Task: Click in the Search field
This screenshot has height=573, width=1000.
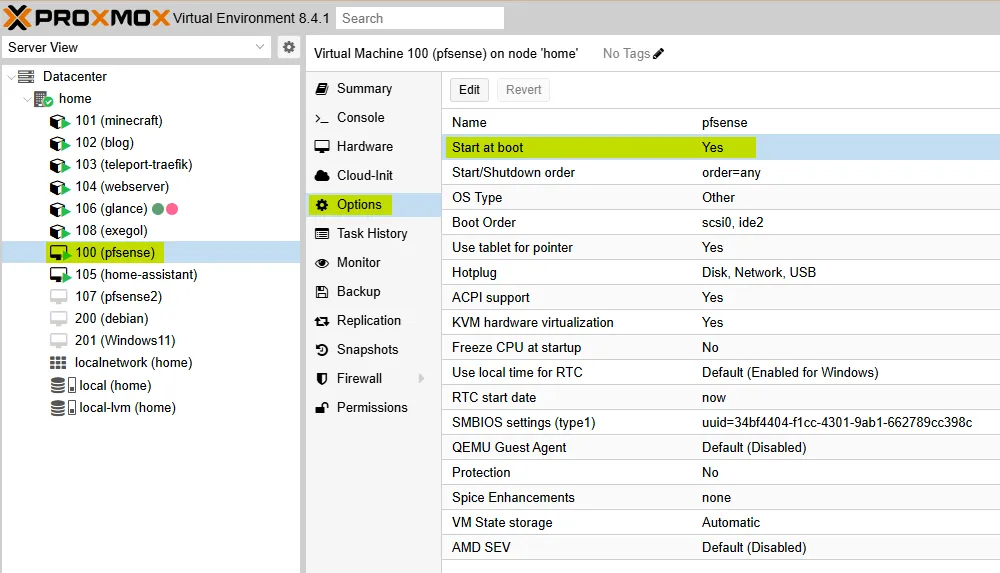Action: tap(420, 18)
